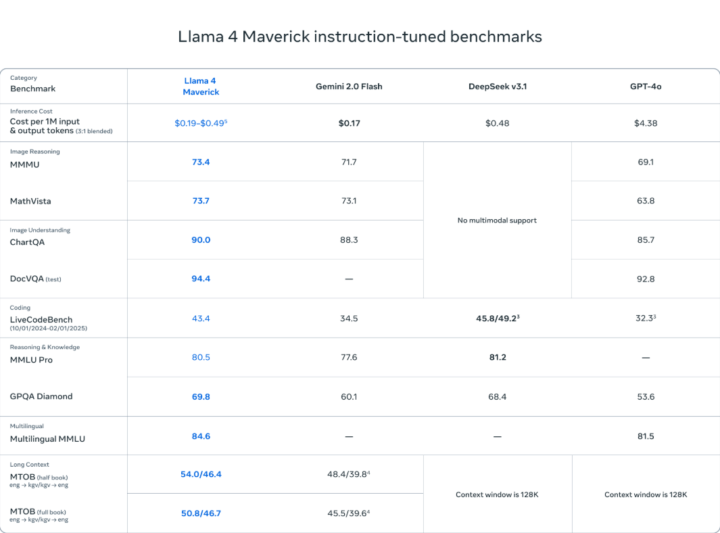Click the '80.5' MMLU Pro score
720x533 pixels.
[x=201, y=357]
